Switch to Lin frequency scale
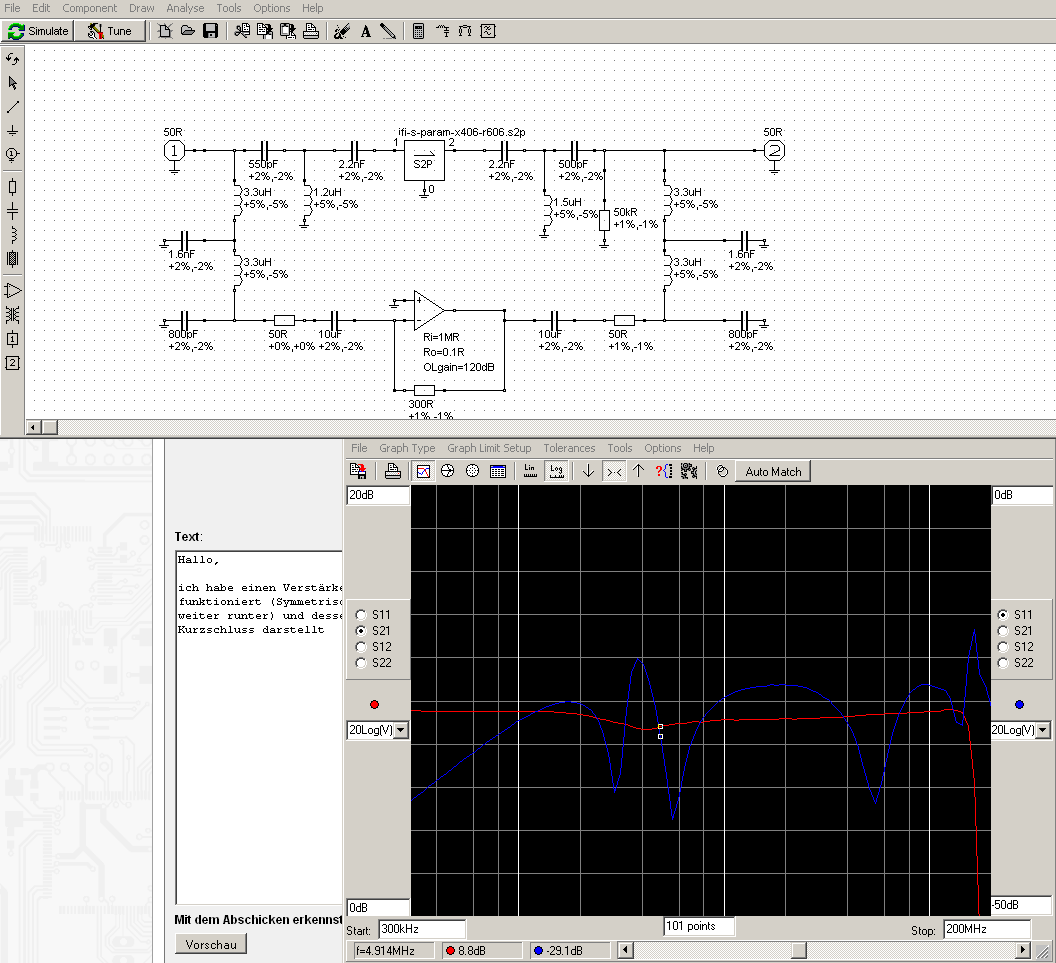Screen dimensions: 1056x963 530,471
